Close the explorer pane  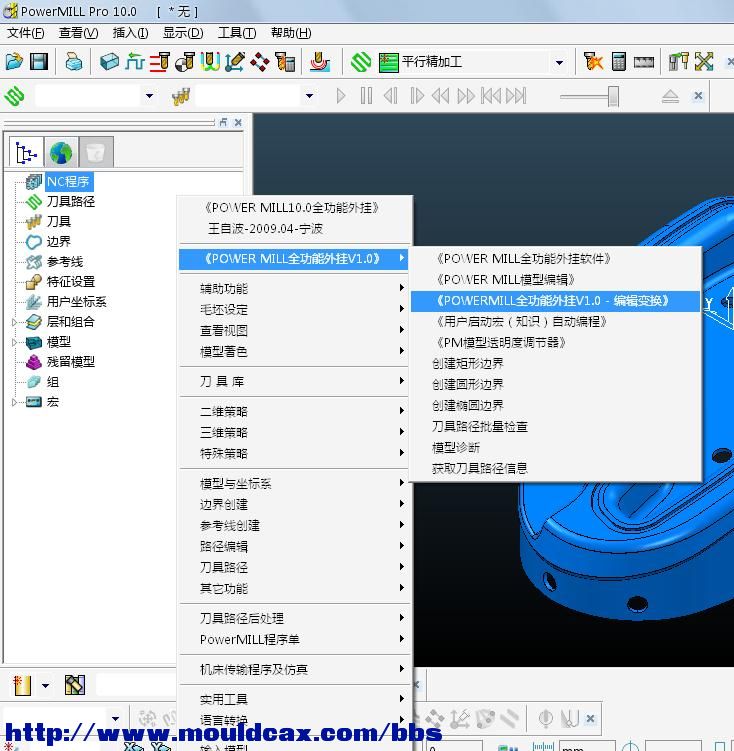(238, 123)
